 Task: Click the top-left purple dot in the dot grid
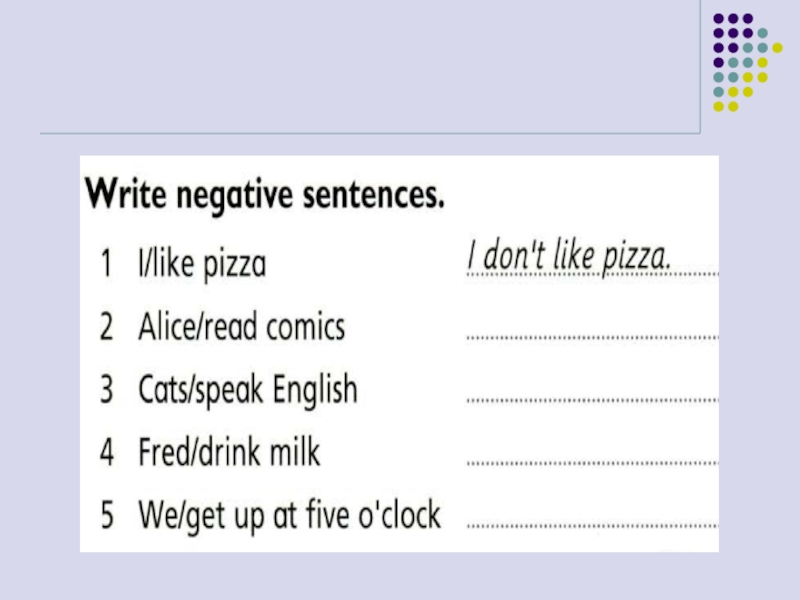[x=718, y=18]
